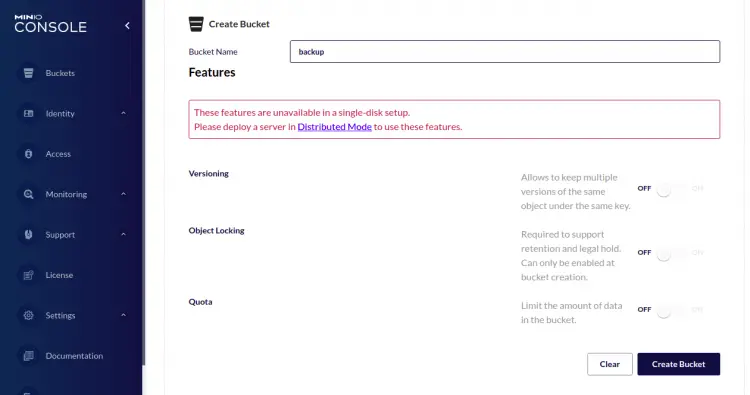Viewport: 750px width, 395px height.
Task: Expand the Identity submenu chevron
Action: (123, 113)
